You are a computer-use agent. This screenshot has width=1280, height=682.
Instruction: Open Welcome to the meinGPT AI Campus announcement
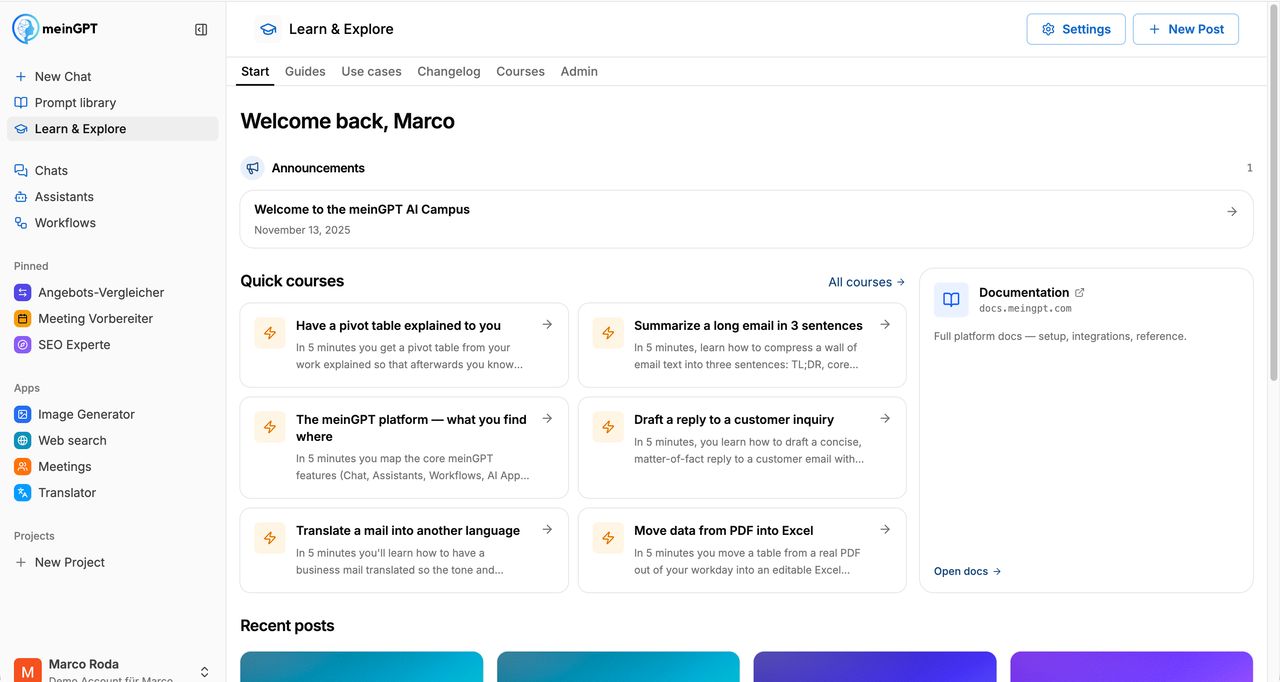[x=746, y=219]
